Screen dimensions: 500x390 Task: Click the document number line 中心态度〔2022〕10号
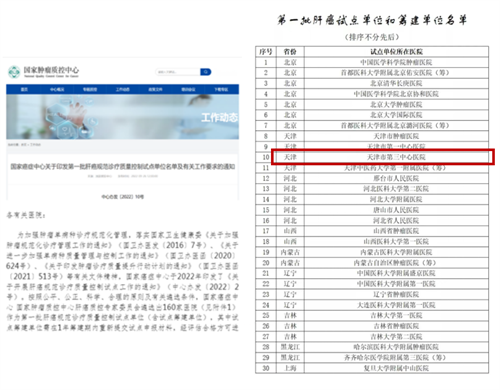pyautogui.click(x=123, y=197)
